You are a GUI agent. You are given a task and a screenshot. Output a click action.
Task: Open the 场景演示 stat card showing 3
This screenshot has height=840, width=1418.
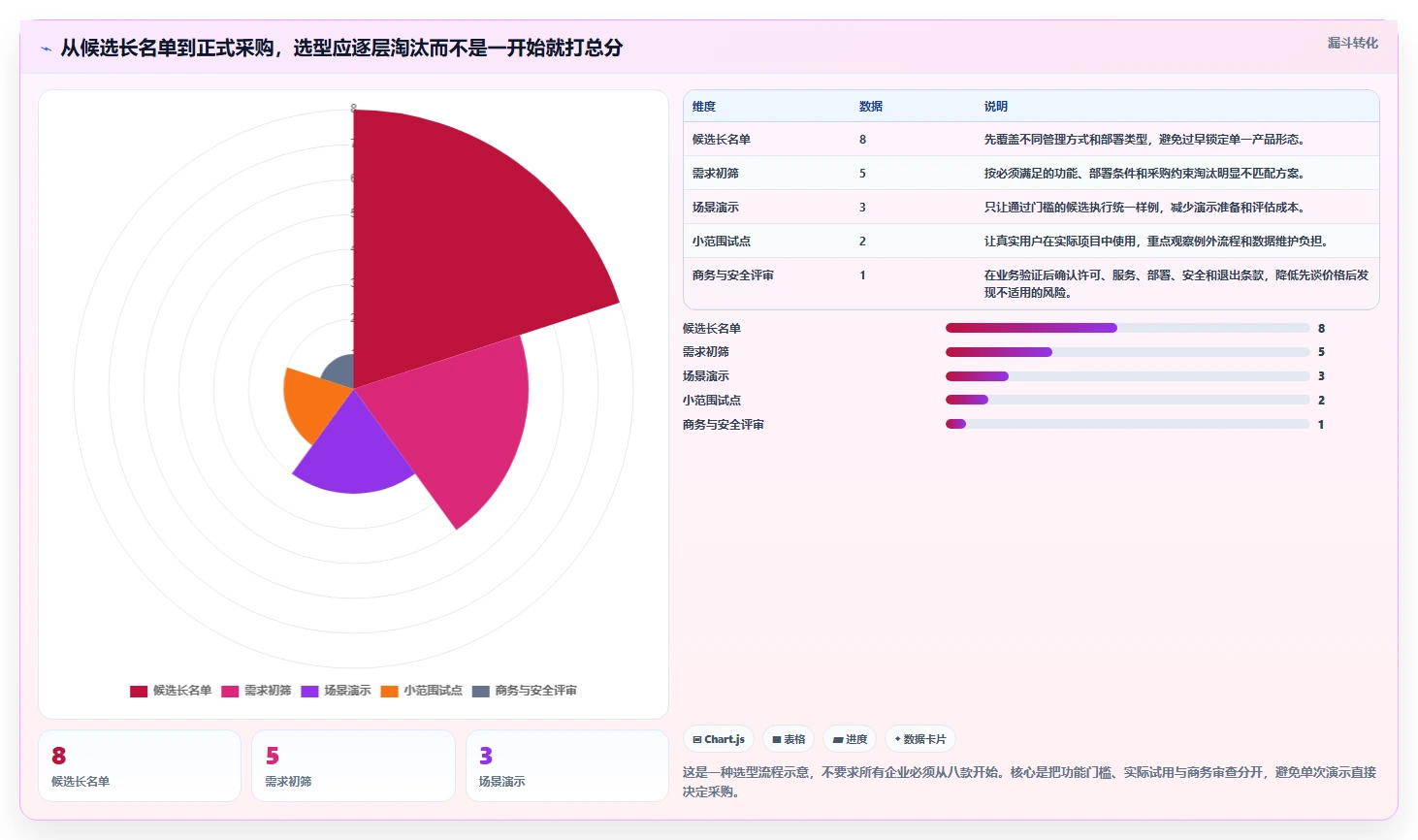[x=567, y=766]
